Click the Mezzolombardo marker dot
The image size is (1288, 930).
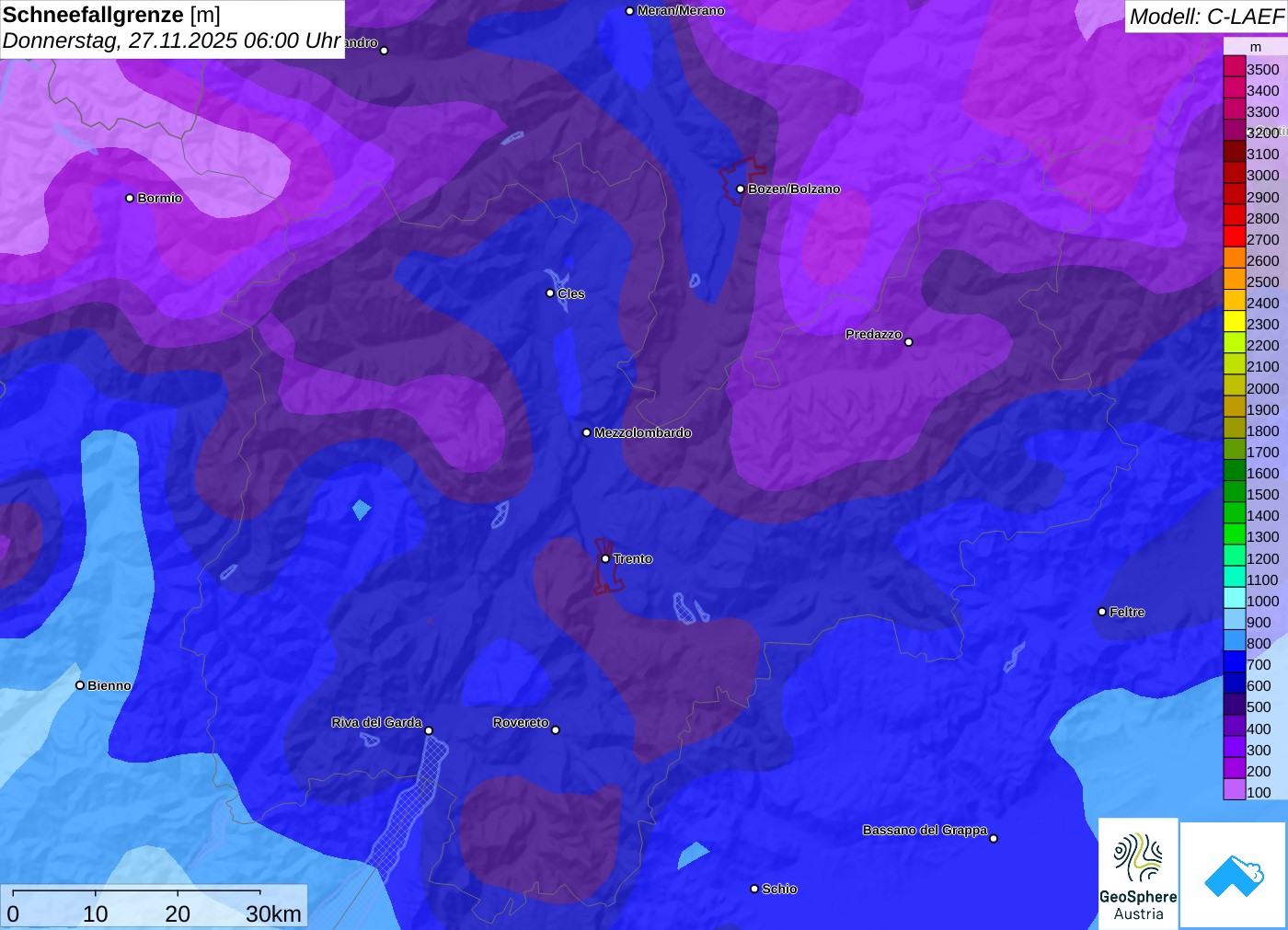click(587, 432)
